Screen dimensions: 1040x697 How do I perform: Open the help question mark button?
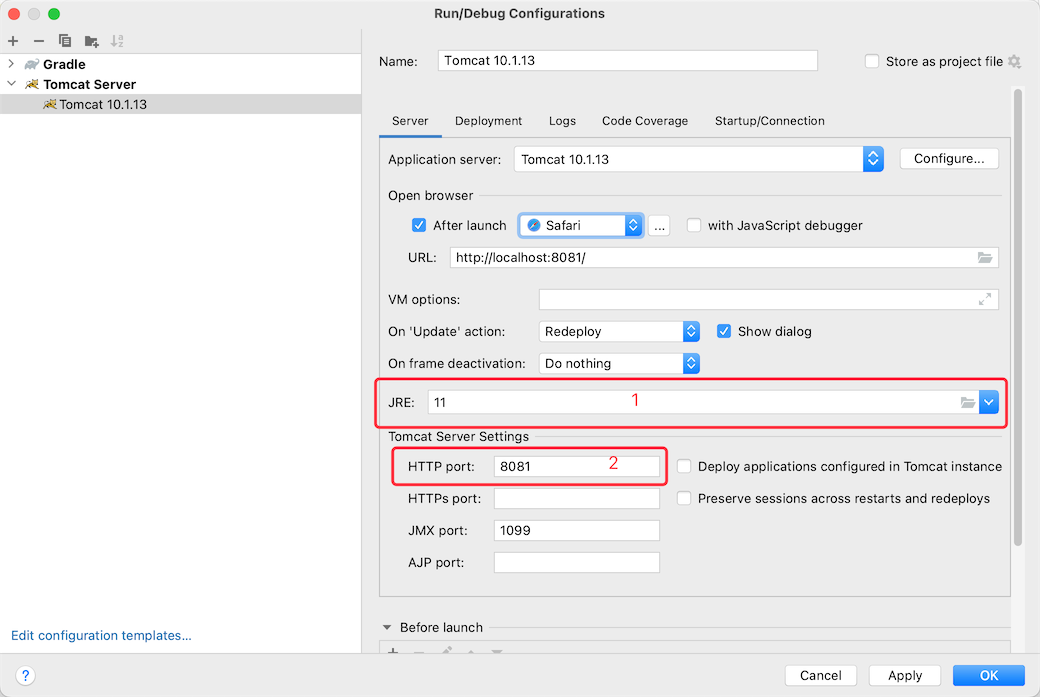tap(27, 675)
